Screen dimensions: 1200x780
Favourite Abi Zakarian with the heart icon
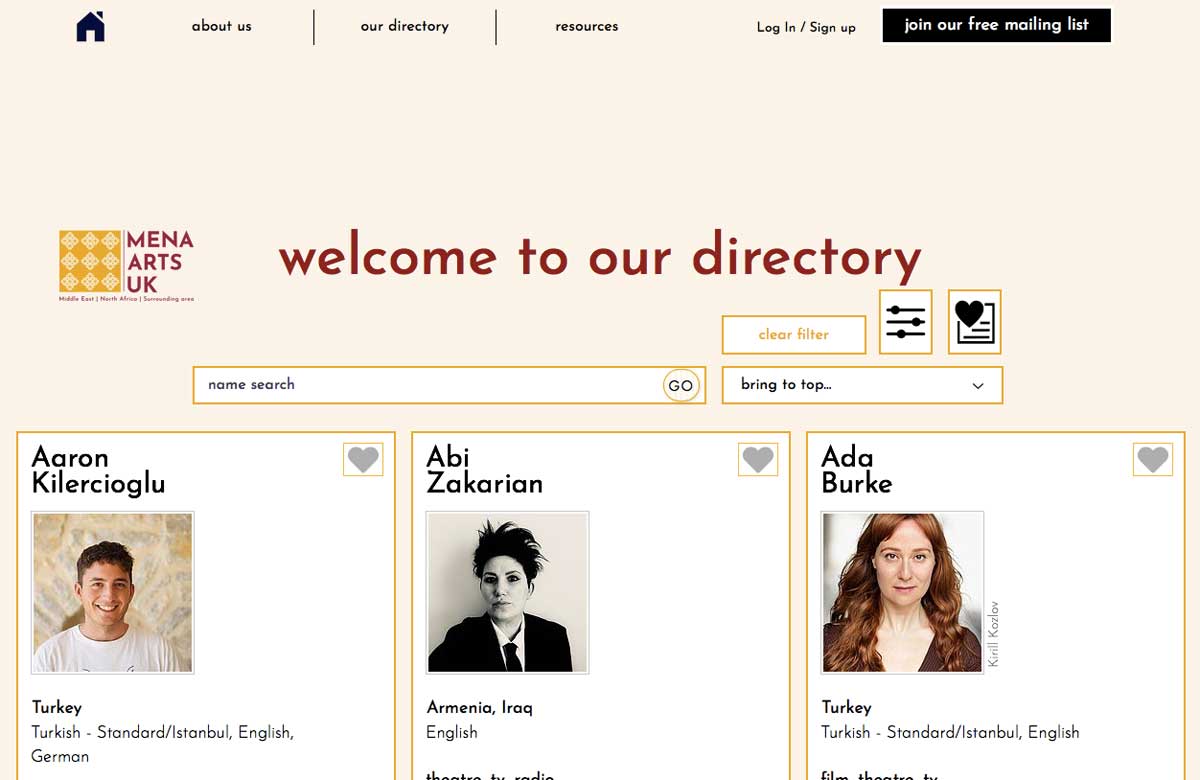coord(757,459)
